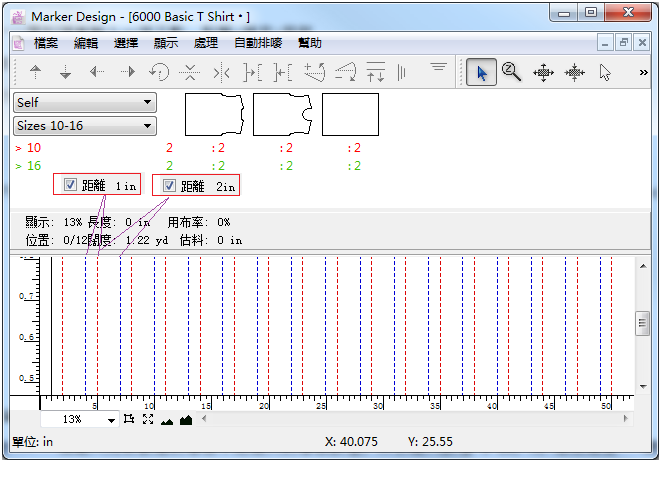Viewport: 662px width, 490px height.
Task: Open the 選擇 menu
Action: pos(126,43)
